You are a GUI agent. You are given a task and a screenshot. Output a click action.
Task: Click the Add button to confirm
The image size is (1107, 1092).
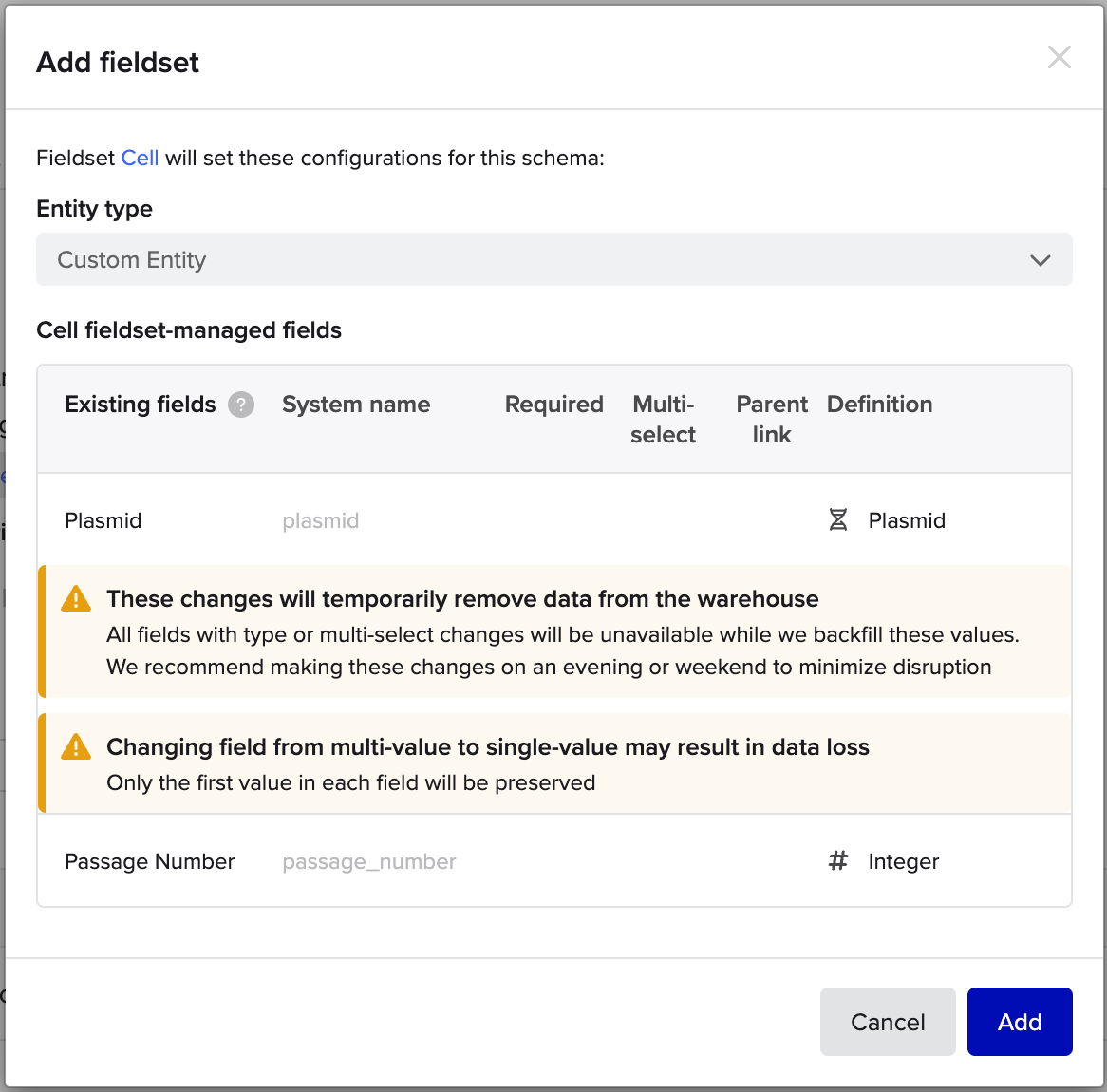[1020, 1022]
